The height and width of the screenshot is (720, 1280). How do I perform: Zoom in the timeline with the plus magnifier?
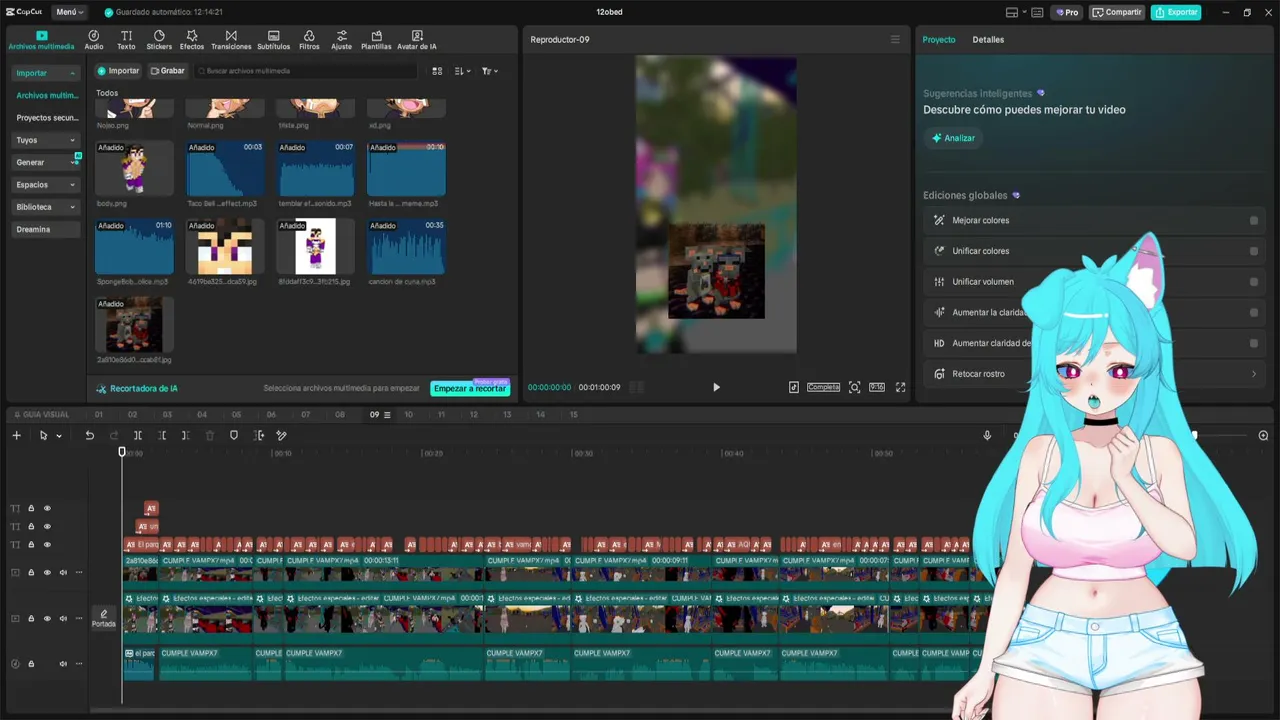[1263, 435]
